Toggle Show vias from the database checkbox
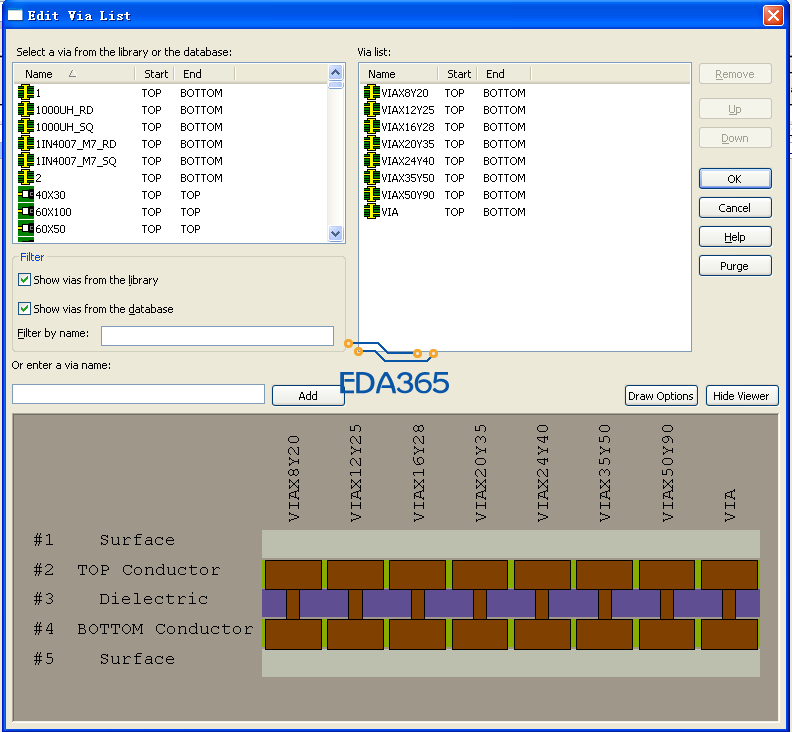The height and width of the screenshot is (732, 792). [x=25, y=309]
